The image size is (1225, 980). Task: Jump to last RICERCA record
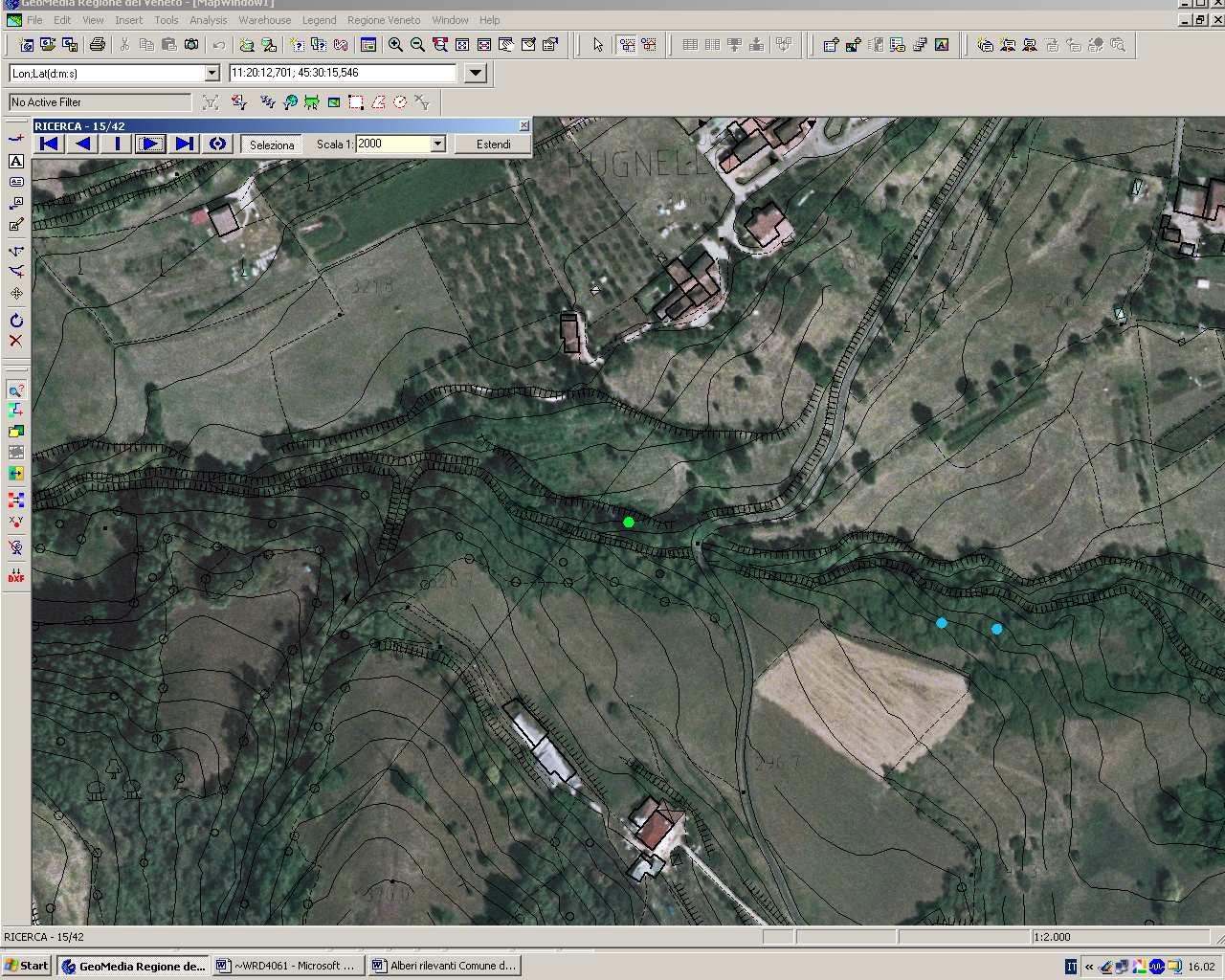184,144
